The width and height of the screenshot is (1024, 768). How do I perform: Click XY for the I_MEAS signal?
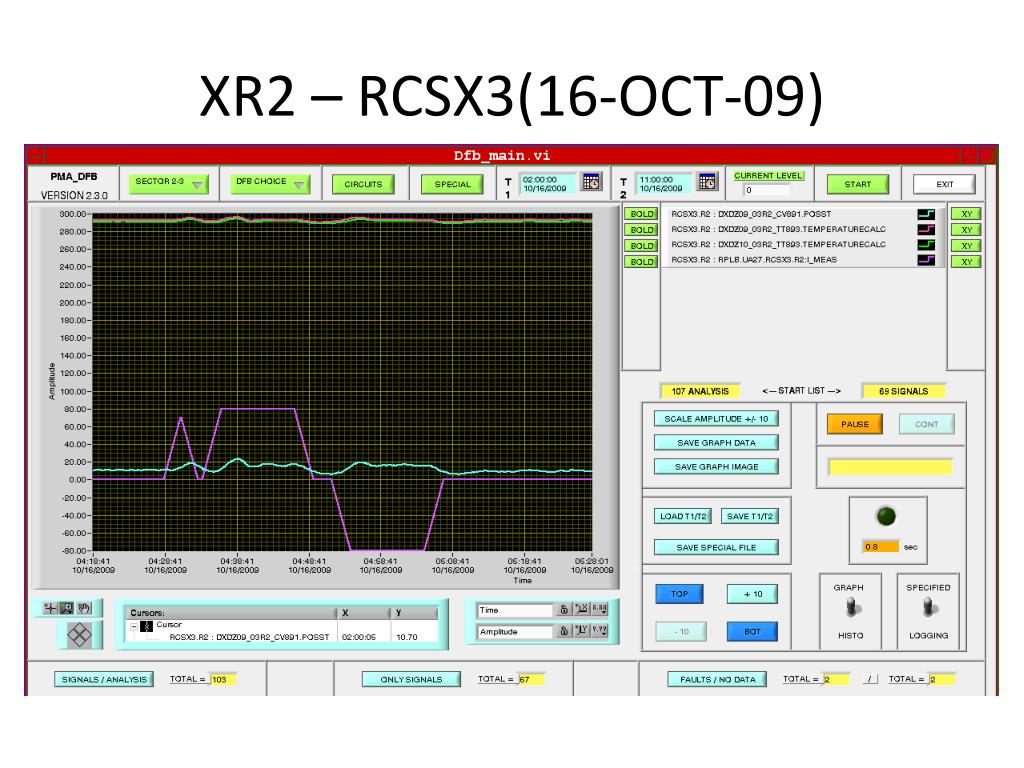click(967, 262)
